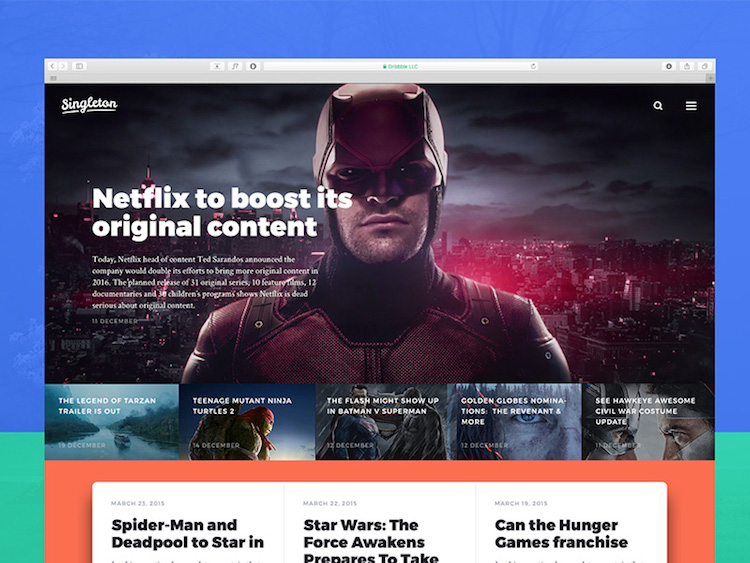Click the reload icon in the address bar
The height and width of the screenshot is (563, 750).
point(533,66)
